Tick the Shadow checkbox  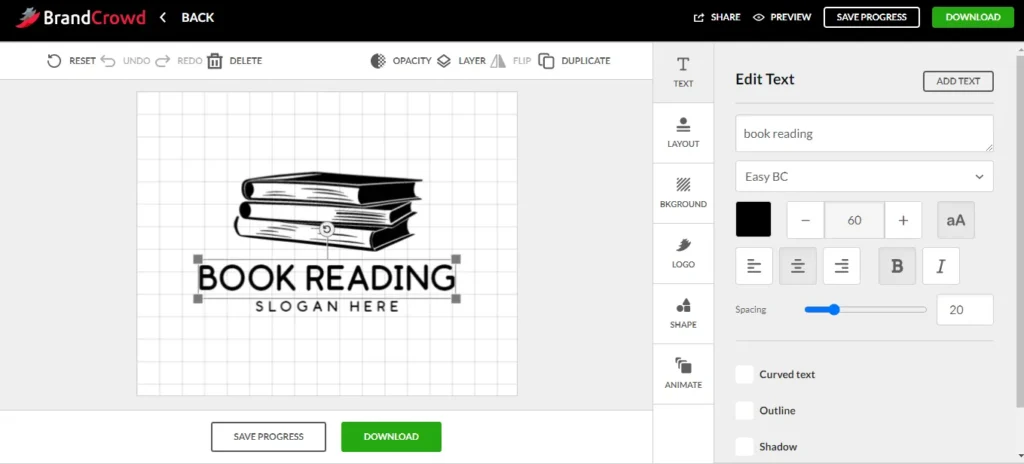point(744,447)
